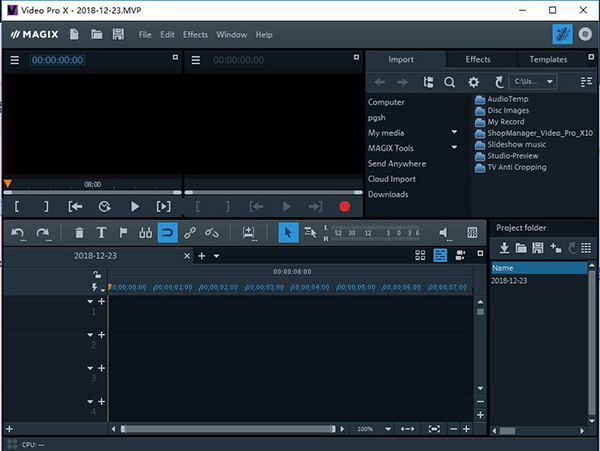The width and height of the screenshot is (600, 451).
Task: Navigate back in the Import browser
Action: tap(380, 82)
